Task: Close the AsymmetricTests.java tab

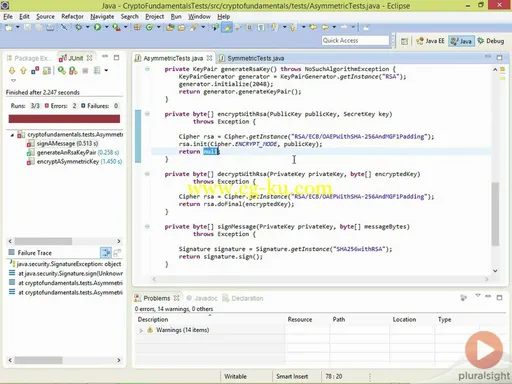Action: 209,58
